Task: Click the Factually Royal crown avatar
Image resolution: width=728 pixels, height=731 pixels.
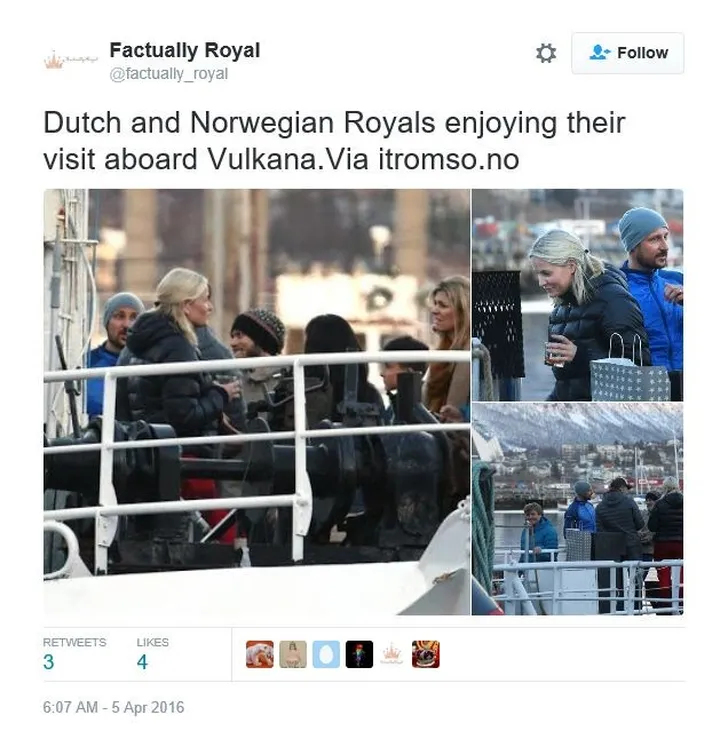Action: click(x=70, y=60)
